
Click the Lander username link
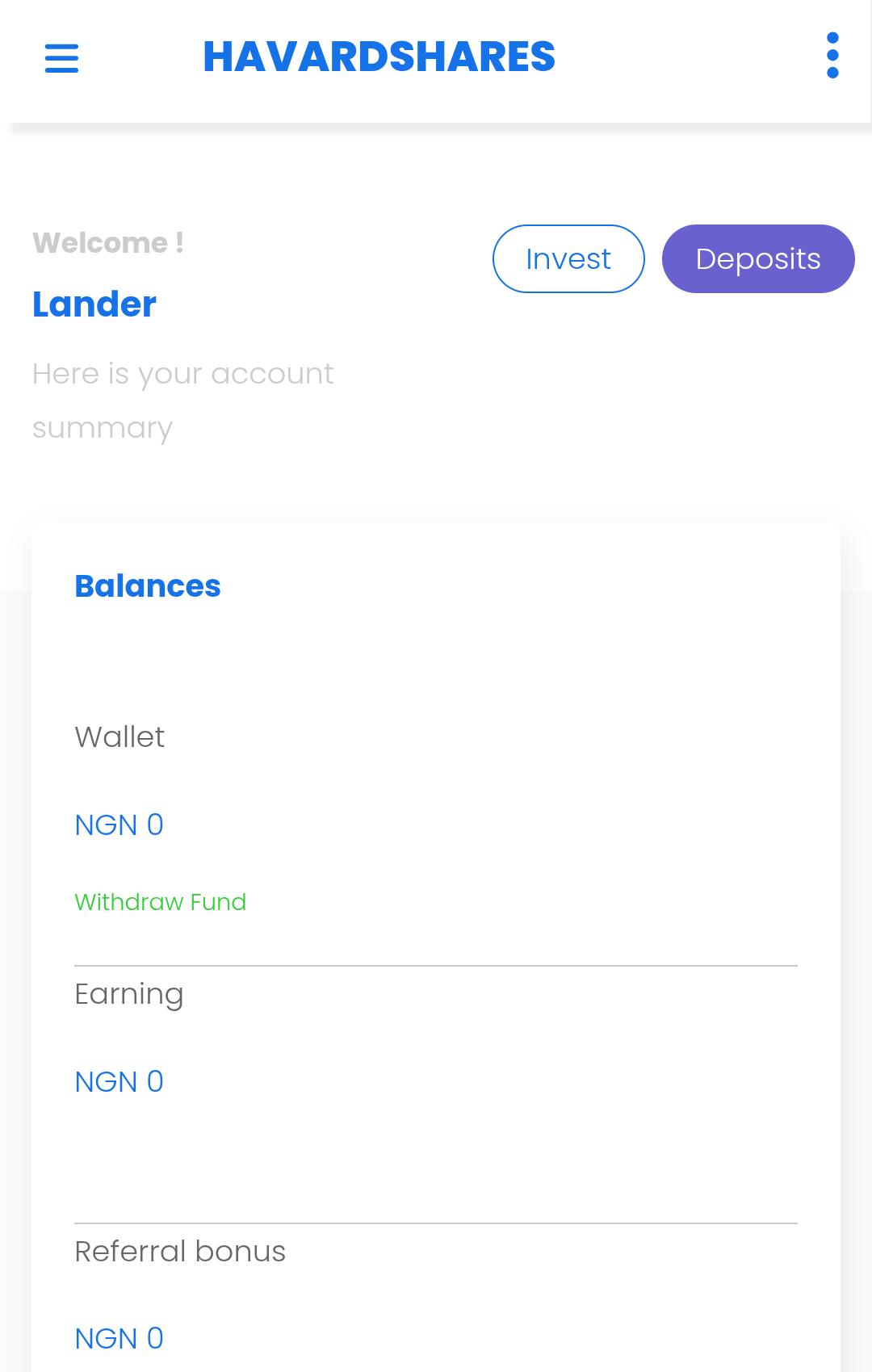click(x=94, y=304)
